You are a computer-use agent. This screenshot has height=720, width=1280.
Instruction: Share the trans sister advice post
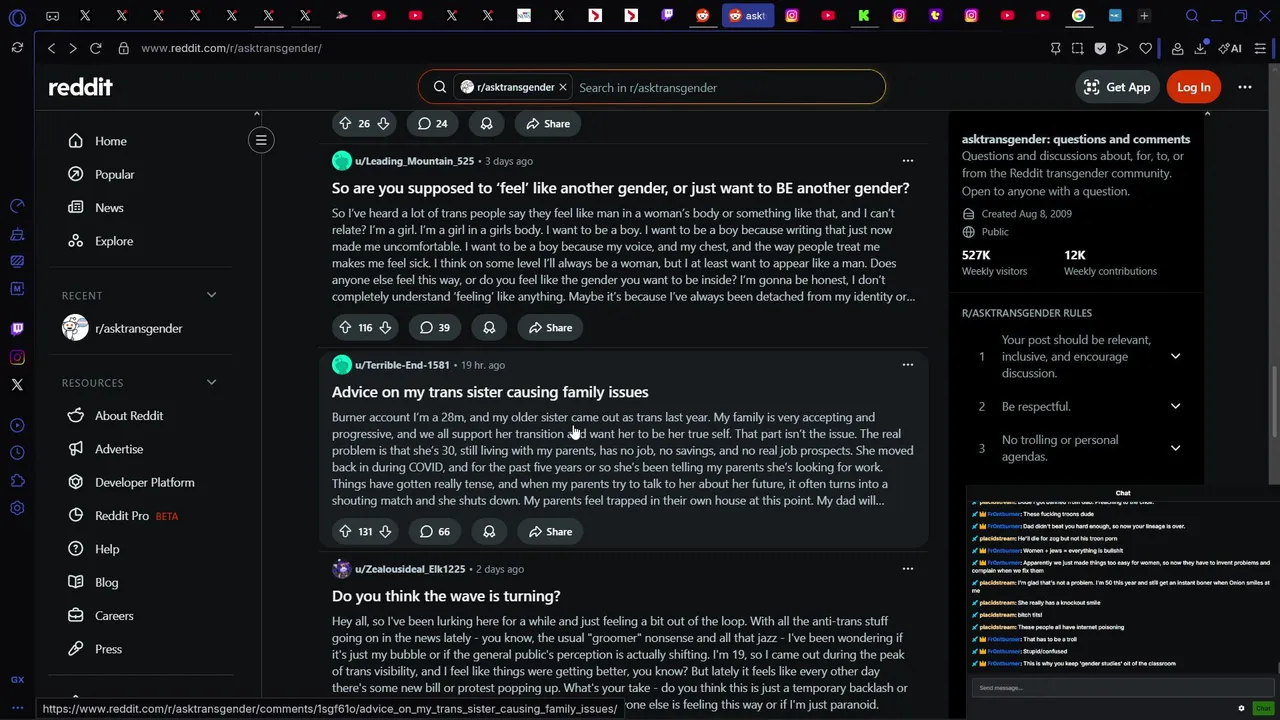tap(550, 532)
